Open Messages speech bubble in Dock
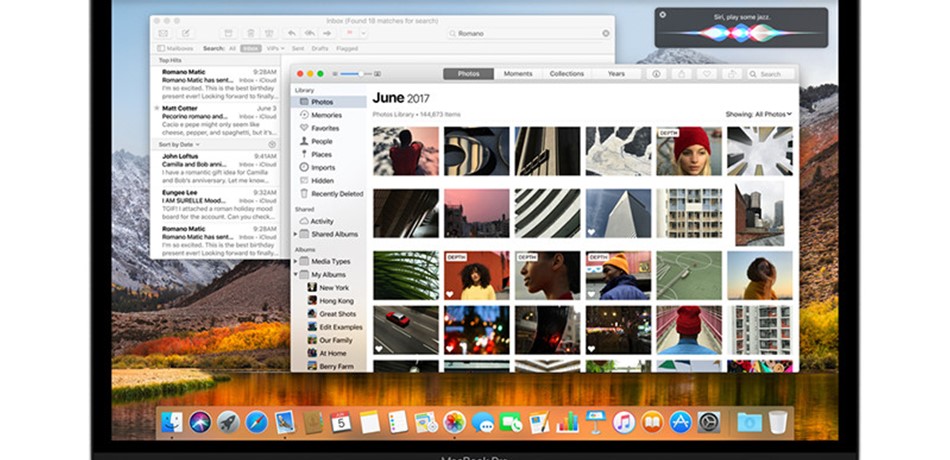 [483, 422]
